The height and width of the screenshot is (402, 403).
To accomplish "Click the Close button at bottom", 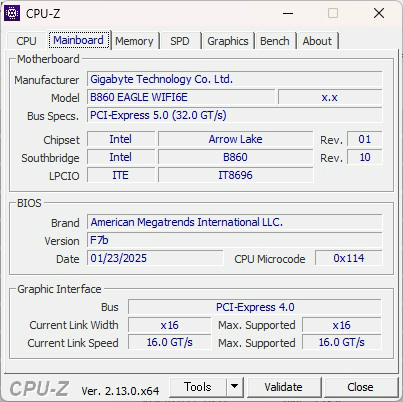I will click(360, 387).
